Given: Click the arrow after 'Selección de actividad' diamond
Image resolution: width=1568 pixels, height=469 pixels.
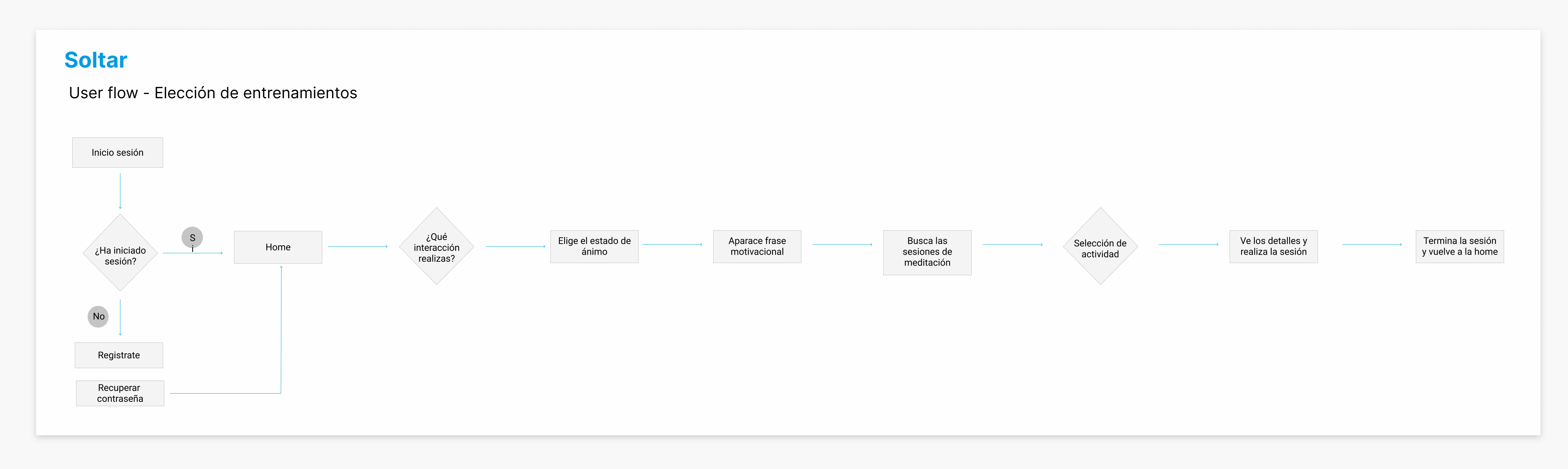Looking at the screenshot, I should pyautogui.click(x=1188, y=244).
